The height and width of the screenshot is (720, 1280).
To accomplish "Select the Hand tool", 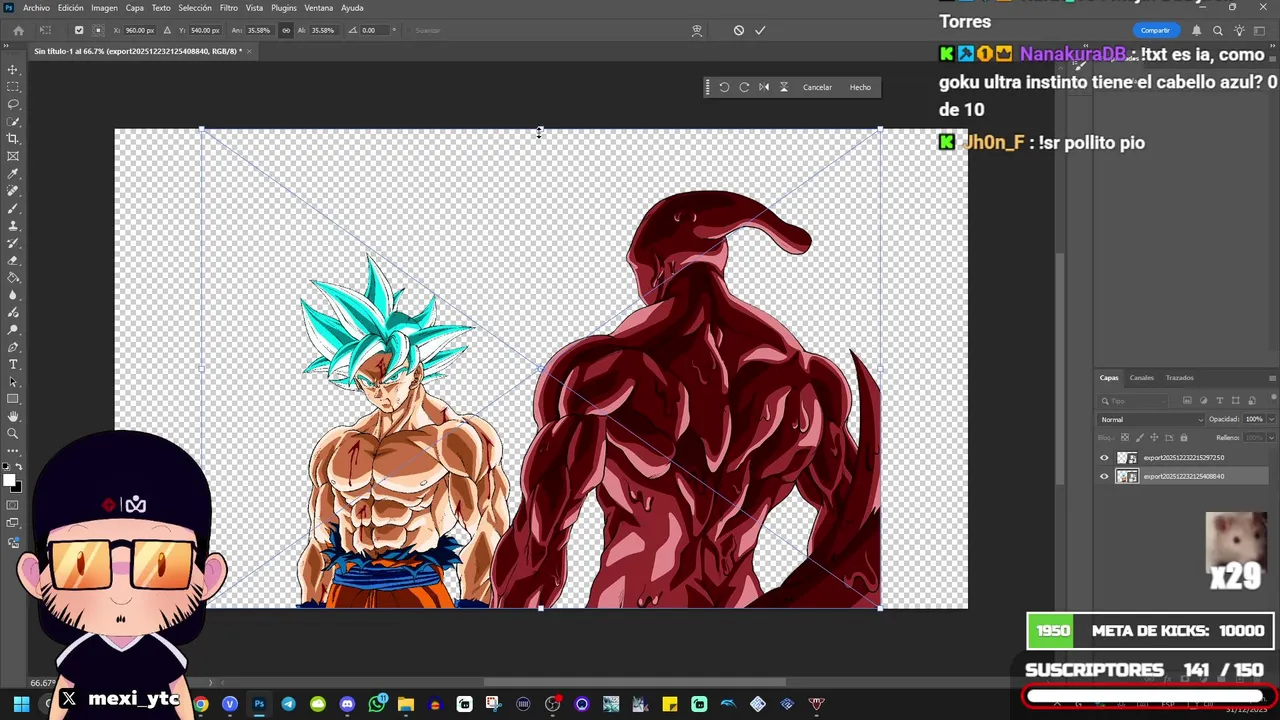I will click(x=13, y=416).
